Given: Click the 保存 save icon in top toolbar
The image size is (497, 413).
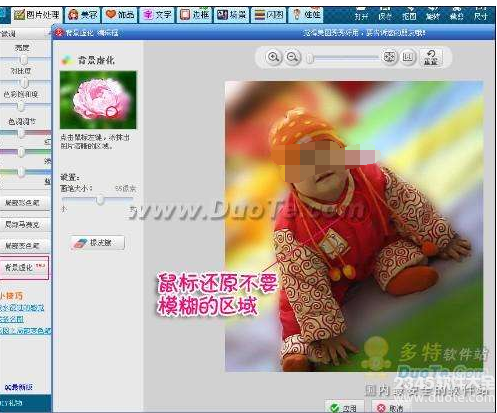Looking at the screenshot, I should [385, 13].
